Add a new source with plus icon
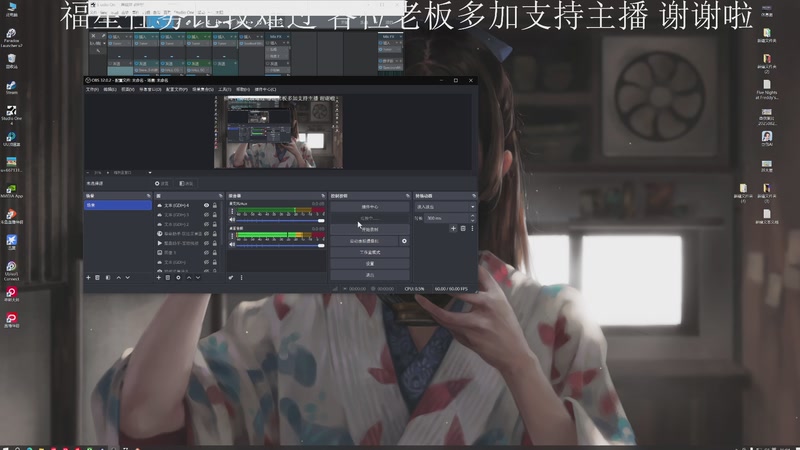800x450 pixels. (159, 278)
